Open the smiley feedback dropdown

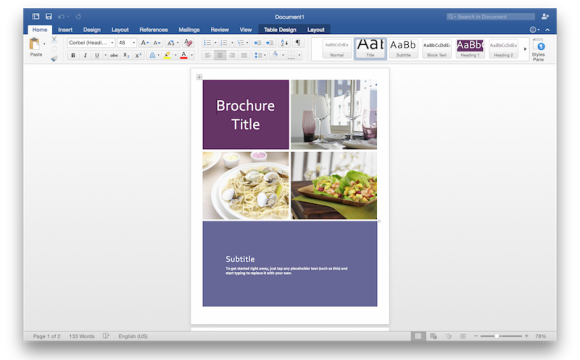535,30
